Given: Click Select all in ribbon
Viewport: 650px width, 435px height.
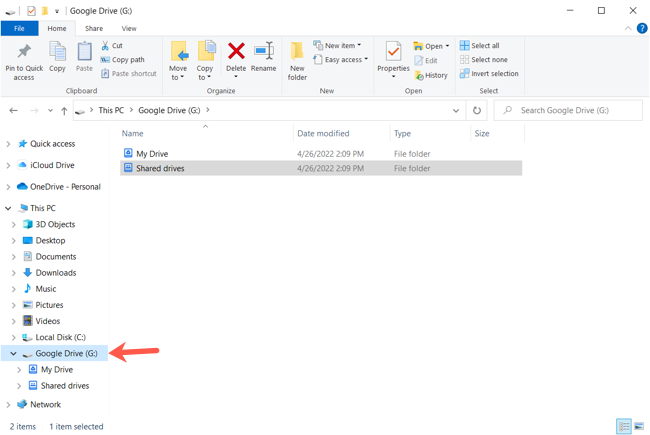Looking at the screenshot, I should click(480, 46).
